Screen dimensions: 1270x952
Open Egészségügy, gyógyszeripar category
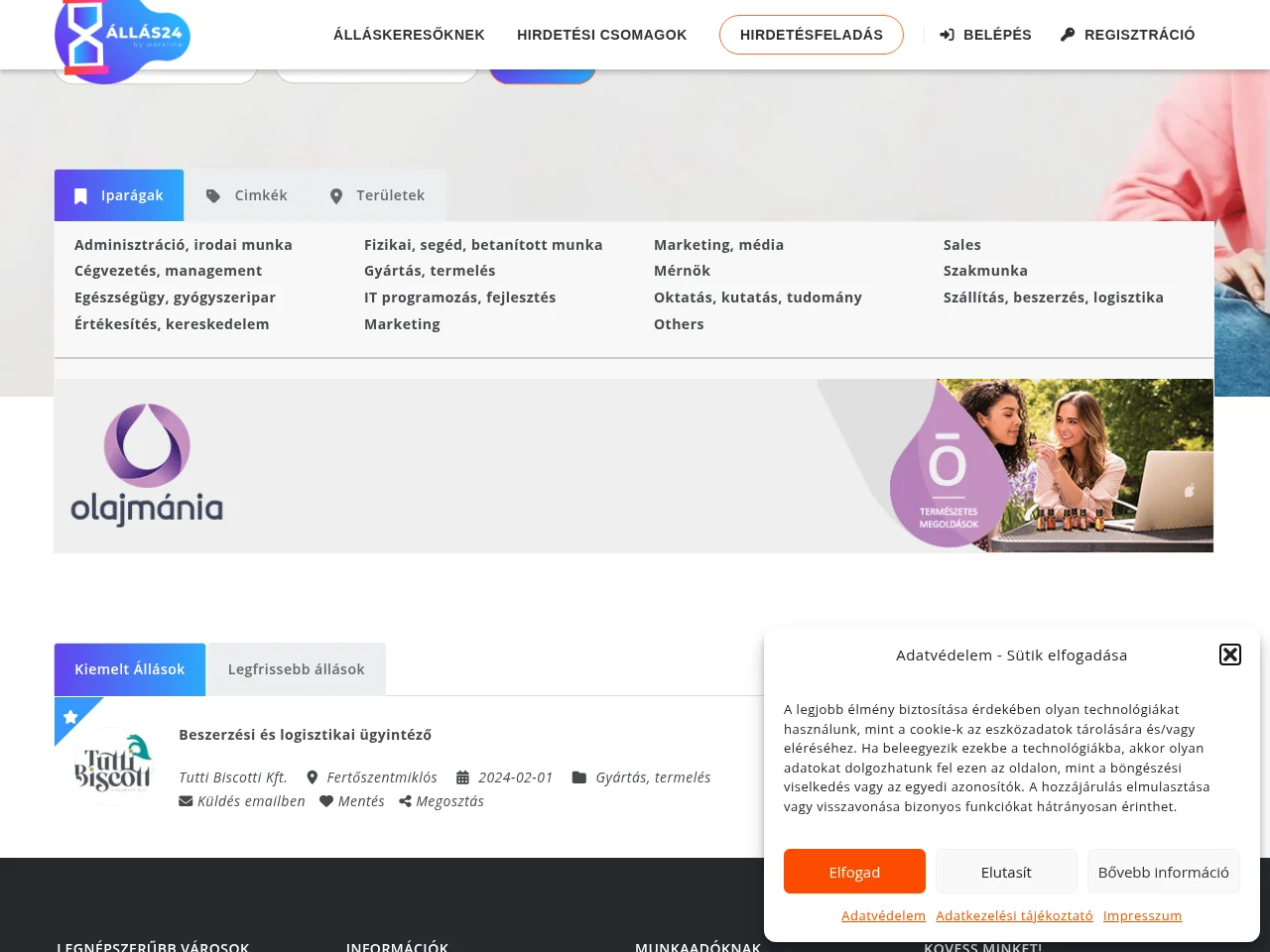pyautogui.click(x=176, y=297)
